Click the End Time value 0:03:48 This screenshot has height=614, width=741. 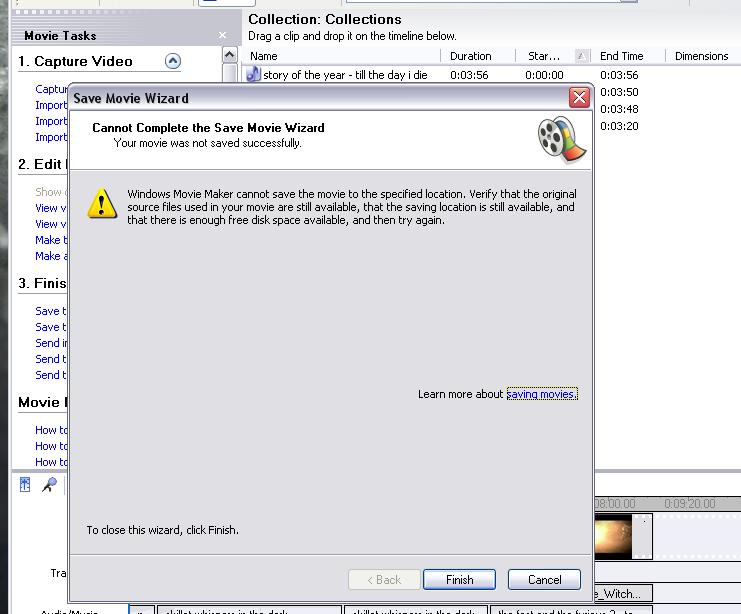pos(619,109)
